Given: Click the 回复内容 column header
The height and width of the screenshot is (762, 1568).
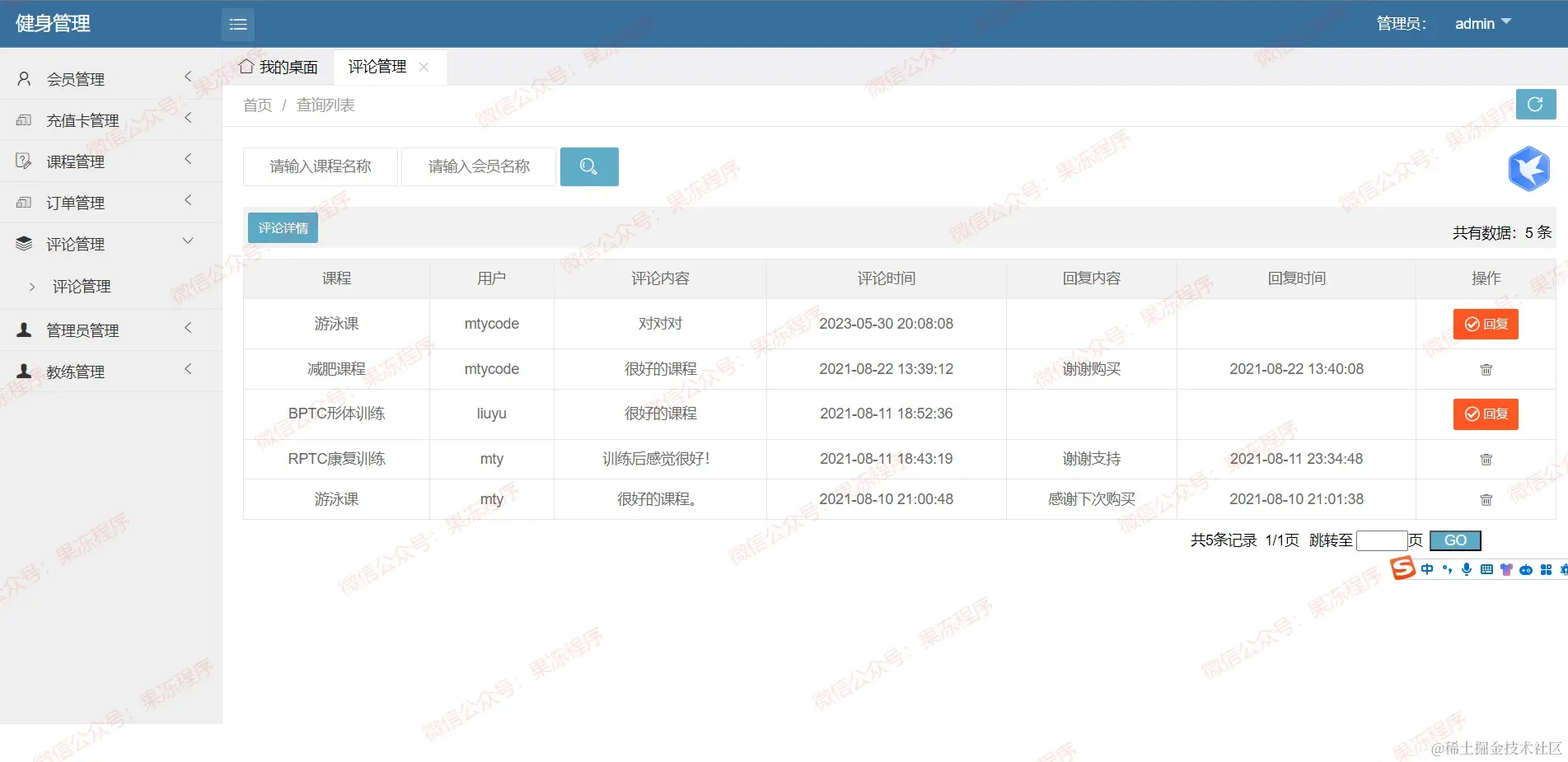Looking at the screenshot, I should pyautogui.click(x=1092, y=278).
